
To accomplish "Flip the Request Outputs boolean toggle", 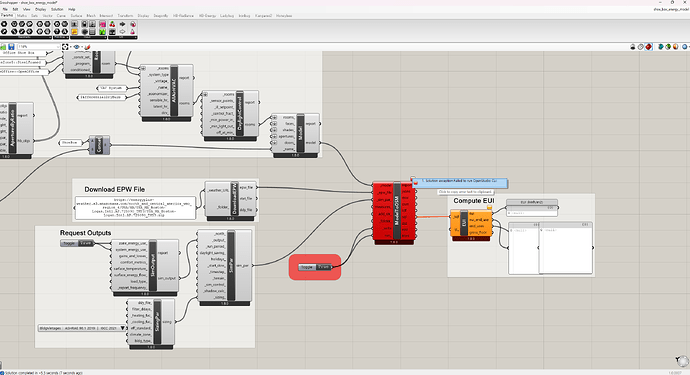I will pos(77,243).
